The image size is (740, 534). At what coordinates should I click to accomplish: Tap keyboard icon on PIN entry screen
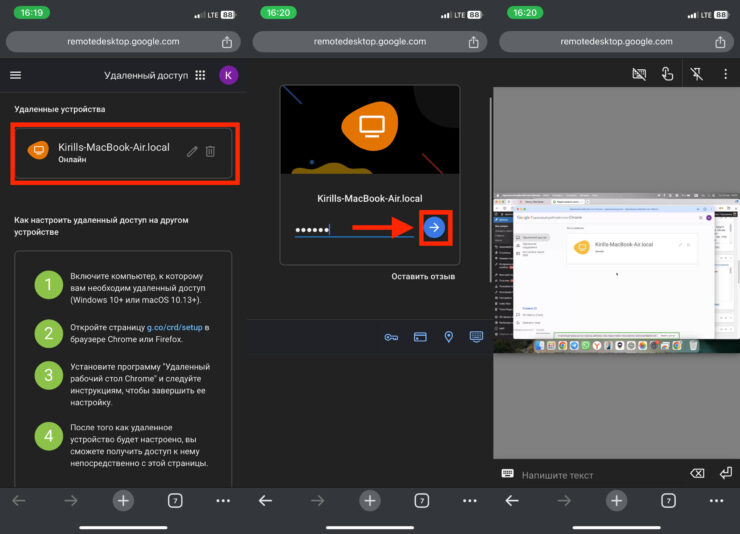[x=477, y=336]
